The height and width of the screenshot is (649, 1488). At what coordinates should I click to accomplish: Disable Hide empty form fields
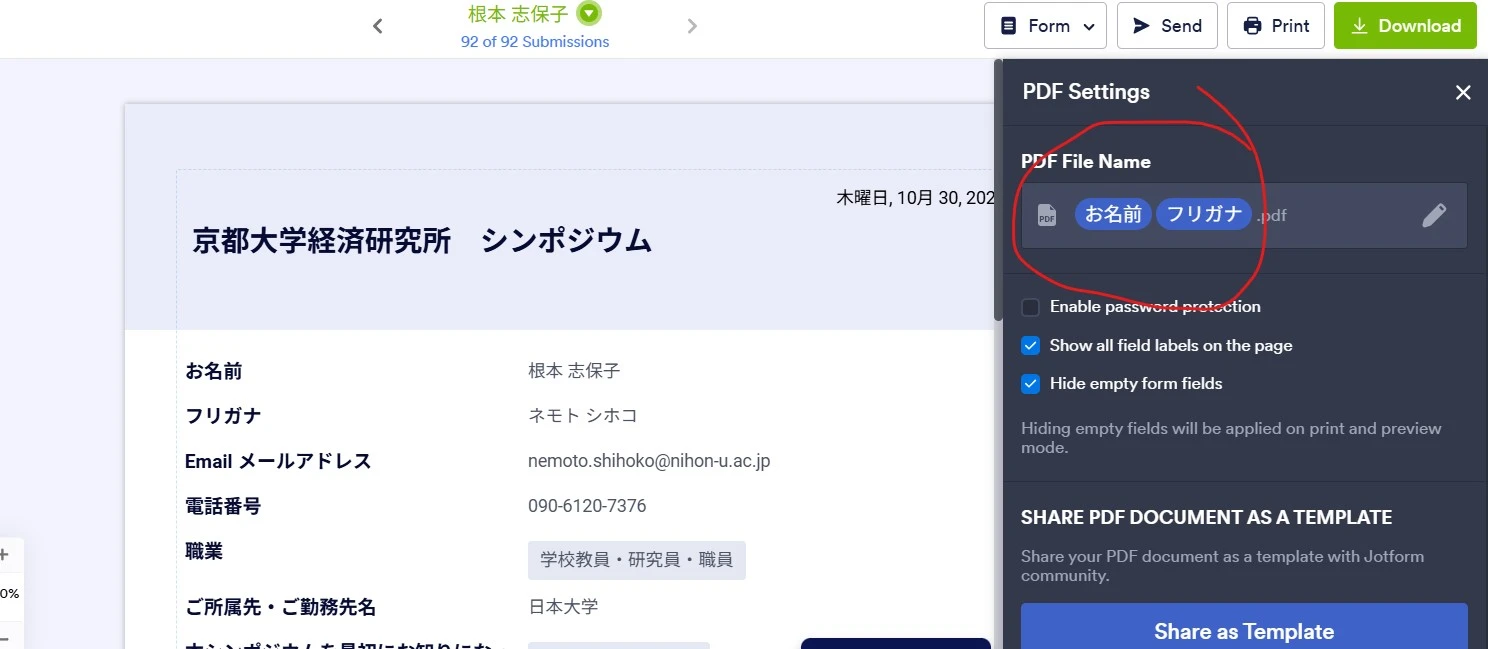[1030, 384]
